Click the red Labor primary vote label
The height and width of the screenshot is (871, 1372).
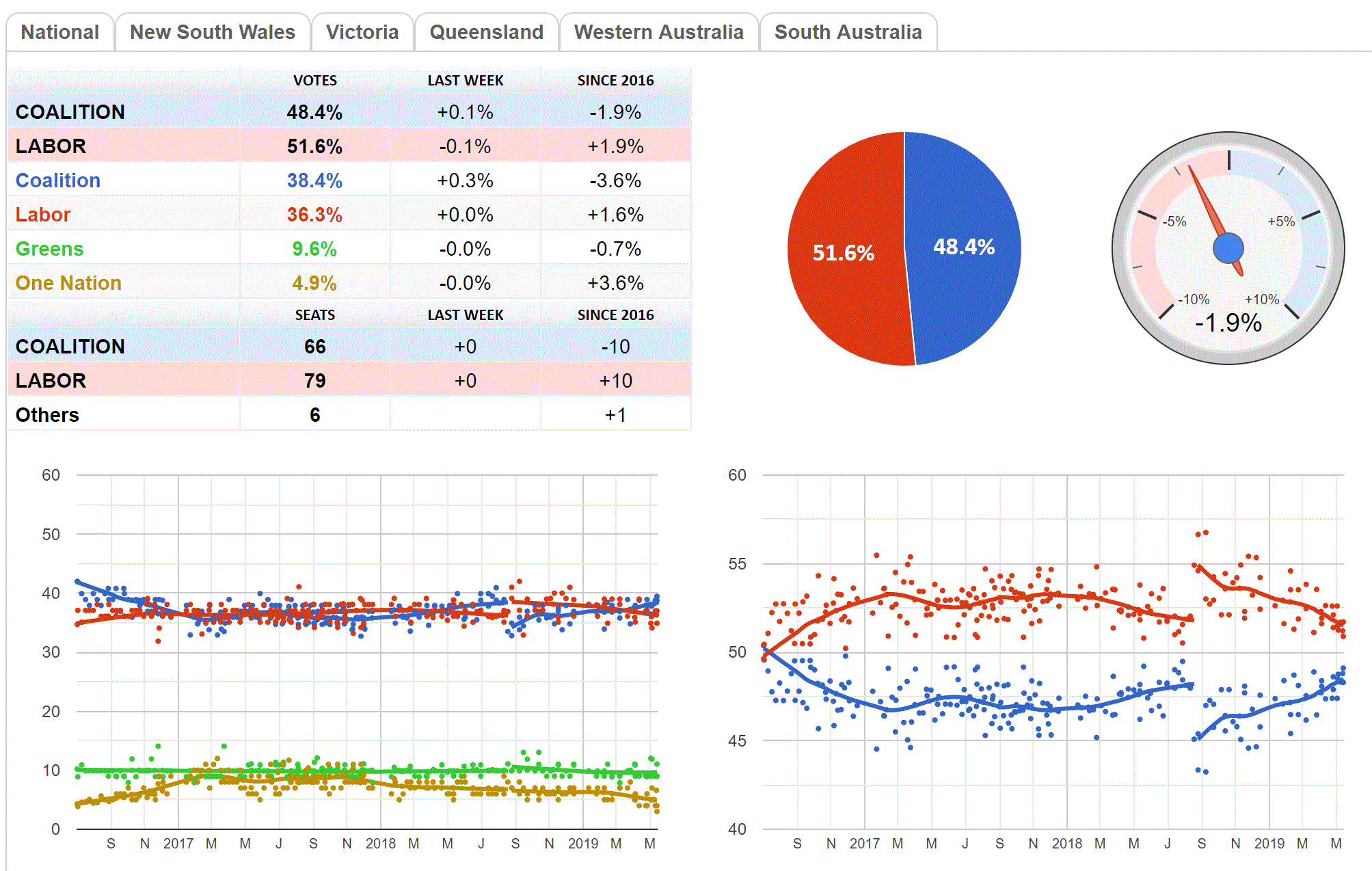43,215
